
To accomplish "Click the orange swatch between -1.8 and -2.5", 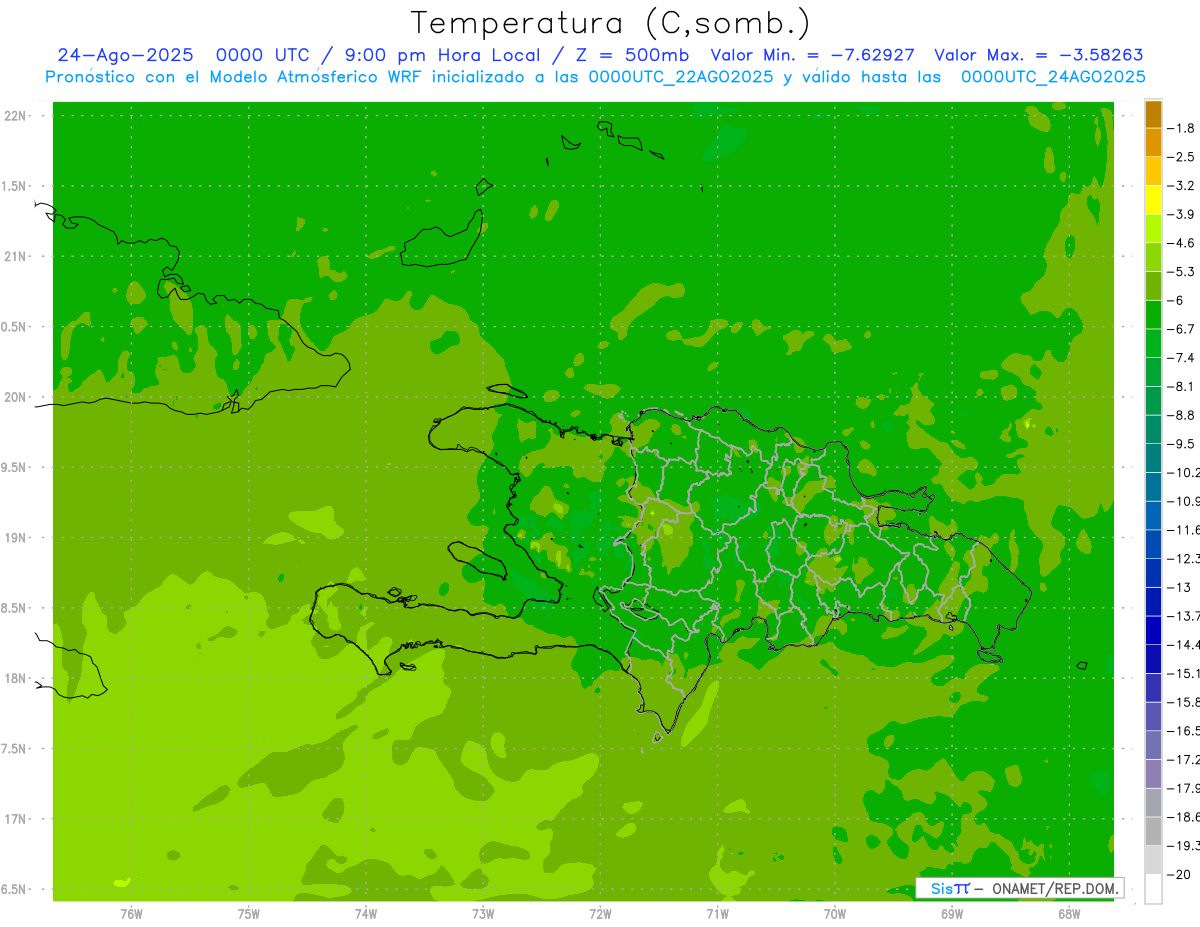I will click(x=1153, y=143).
